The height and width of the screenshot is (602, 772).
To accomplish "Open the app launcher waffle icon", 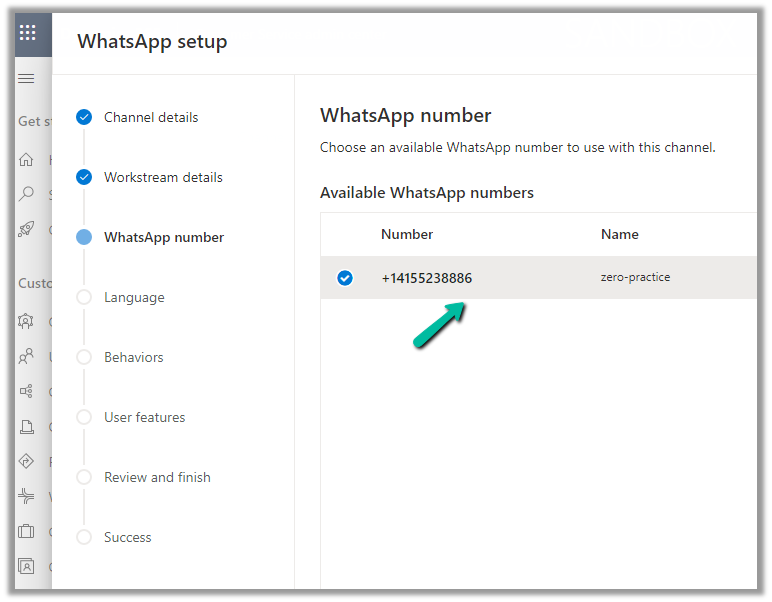I will pyautogui.click(x=27, y=32).
